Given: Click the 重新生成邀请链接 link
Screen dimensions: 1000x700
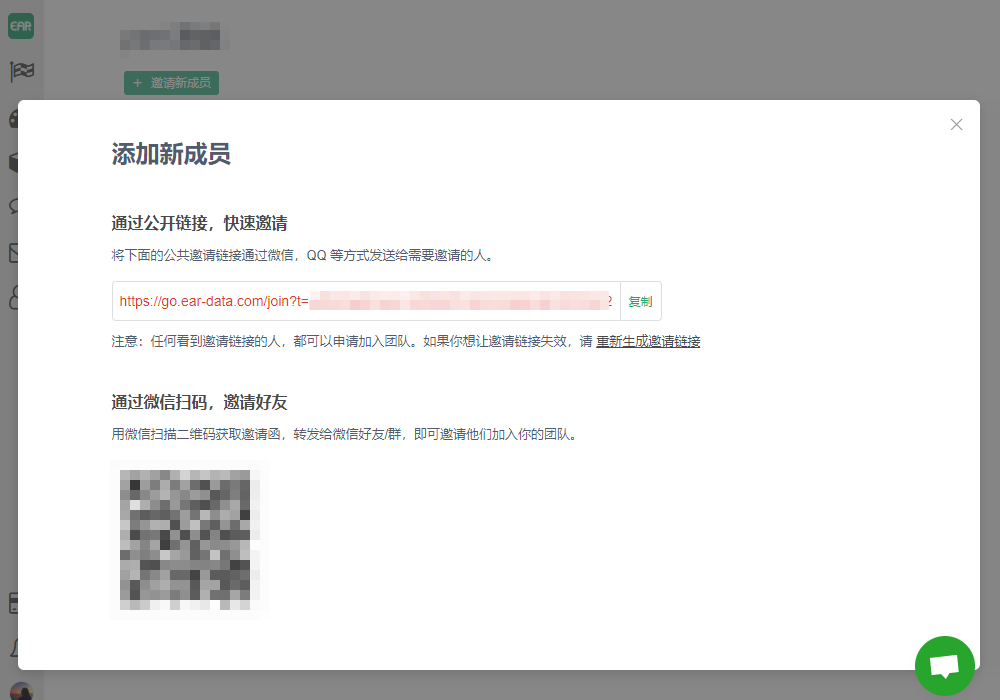Looking at the screenshot, I should click(648, 341).
